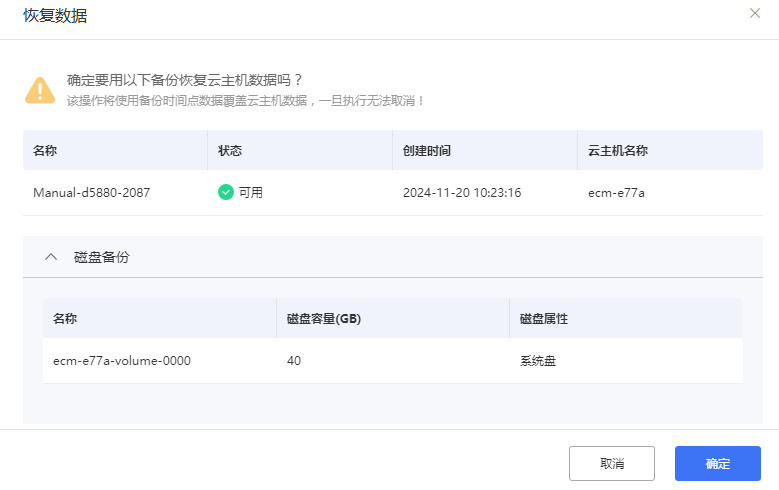This screenshot has width=779, height=490.
Task: Click the yellow warning triangle icon
Action: [40, 89]
